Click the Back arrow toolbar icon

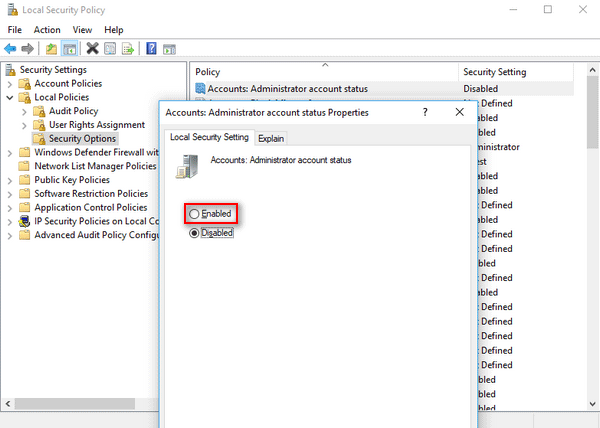click(10, 49)
